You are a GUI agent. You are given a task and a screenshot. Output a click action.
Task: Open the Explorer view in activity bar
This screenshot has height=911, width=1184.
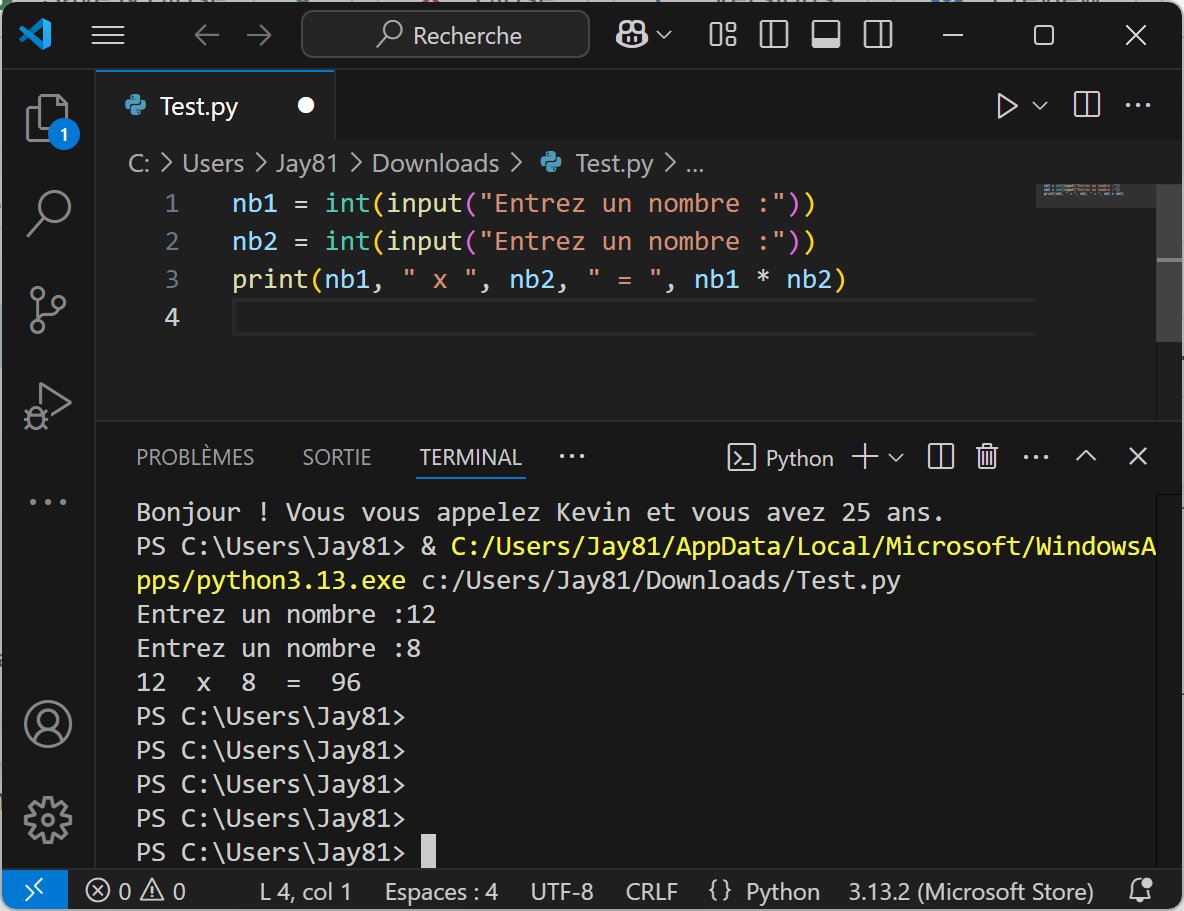(x=47, y=119)
